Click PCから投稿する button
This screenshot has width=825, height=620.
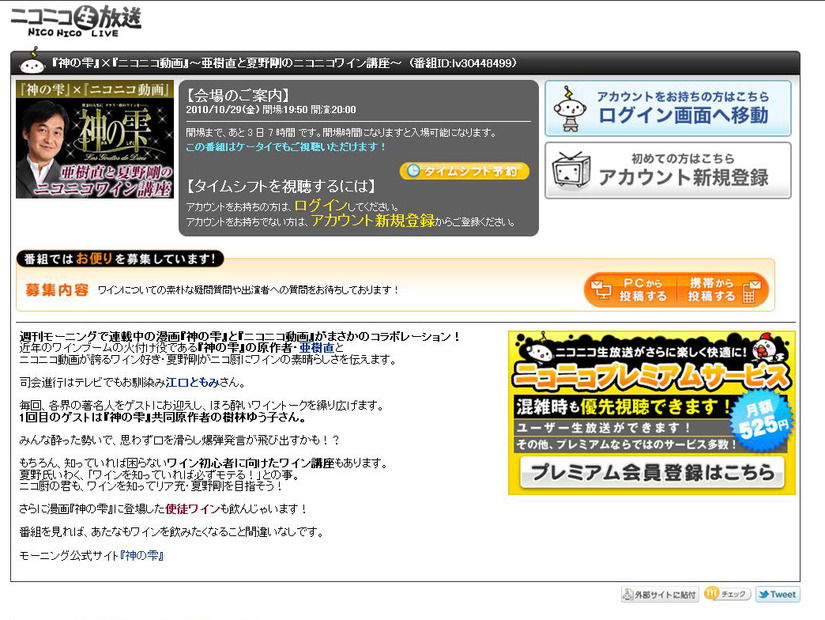click(629, 289)
